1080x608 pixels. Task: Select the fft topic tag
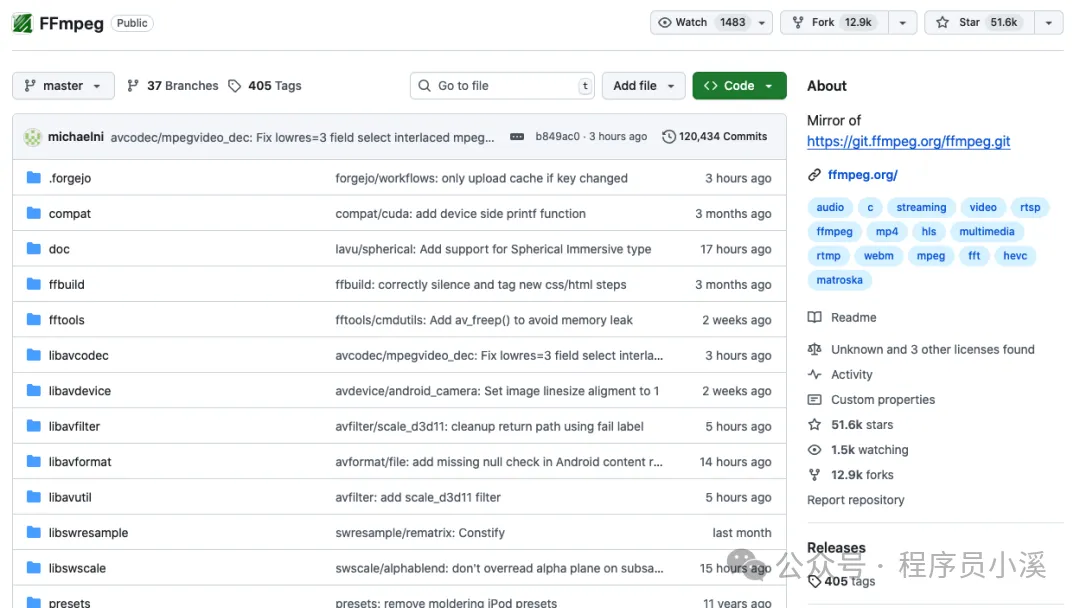[974, 255]
